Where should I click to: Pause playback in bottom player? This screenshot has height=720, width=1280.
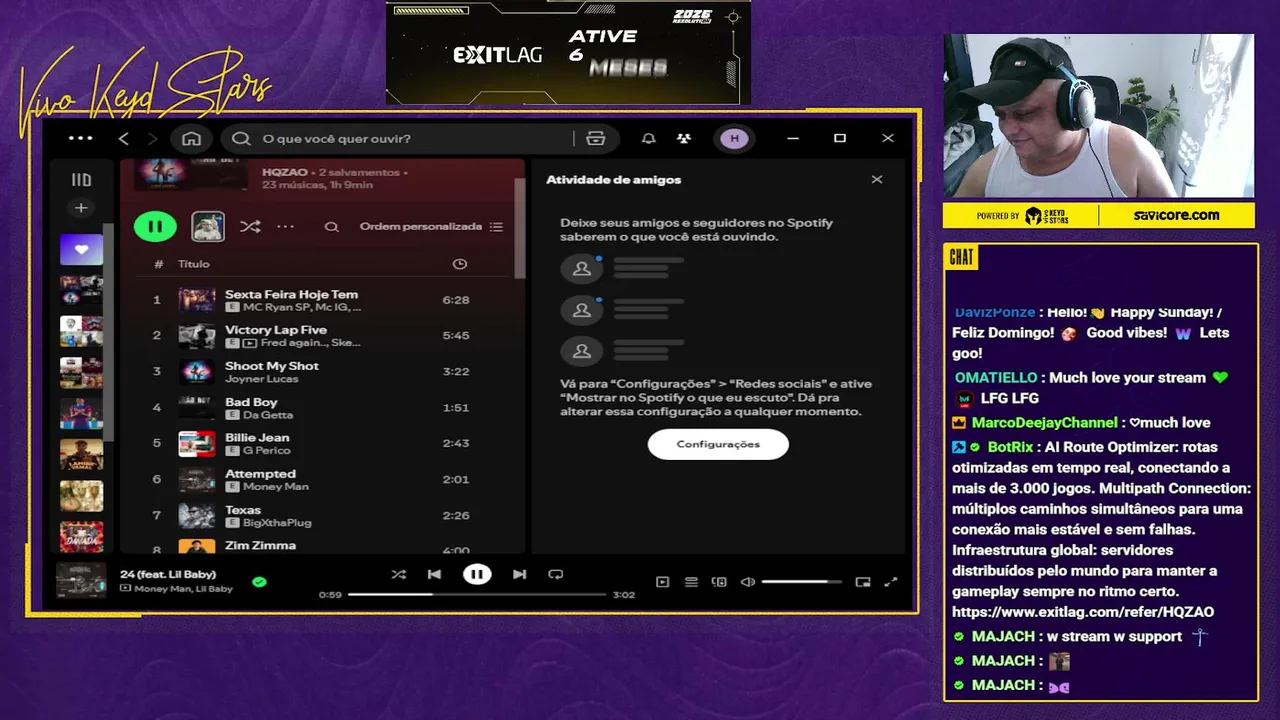pyautogui.click(x=477, y=574)
